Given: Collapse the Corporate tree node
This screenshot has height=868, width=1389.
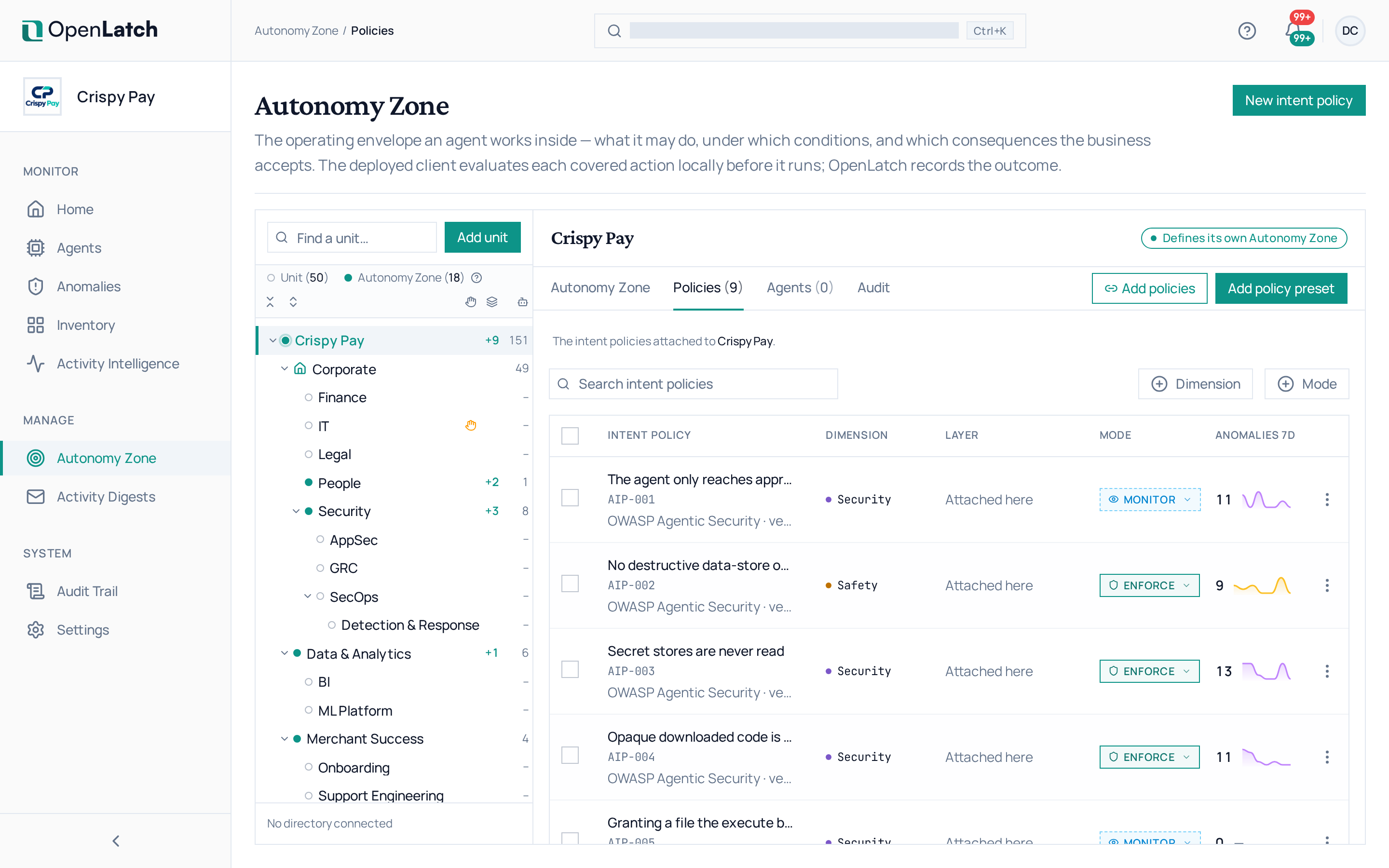Looking at the screenshot, I should (284, 368).
